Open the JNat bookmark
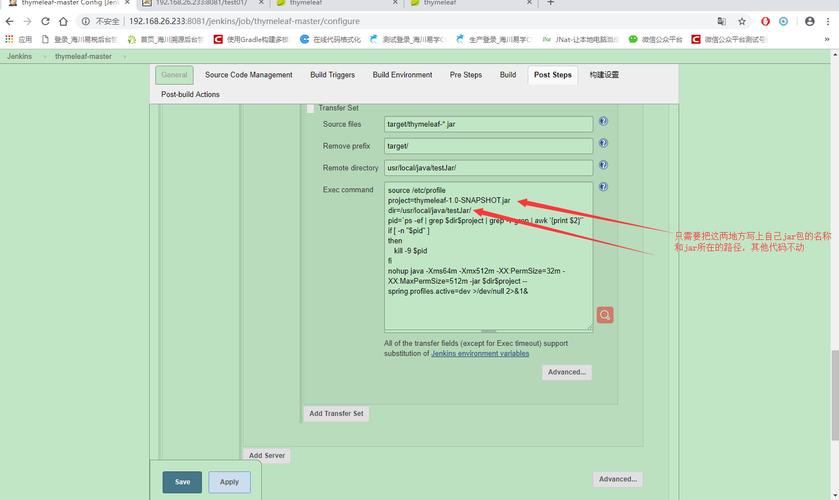Viewport: 839px width, 500px height. [581, 40]
